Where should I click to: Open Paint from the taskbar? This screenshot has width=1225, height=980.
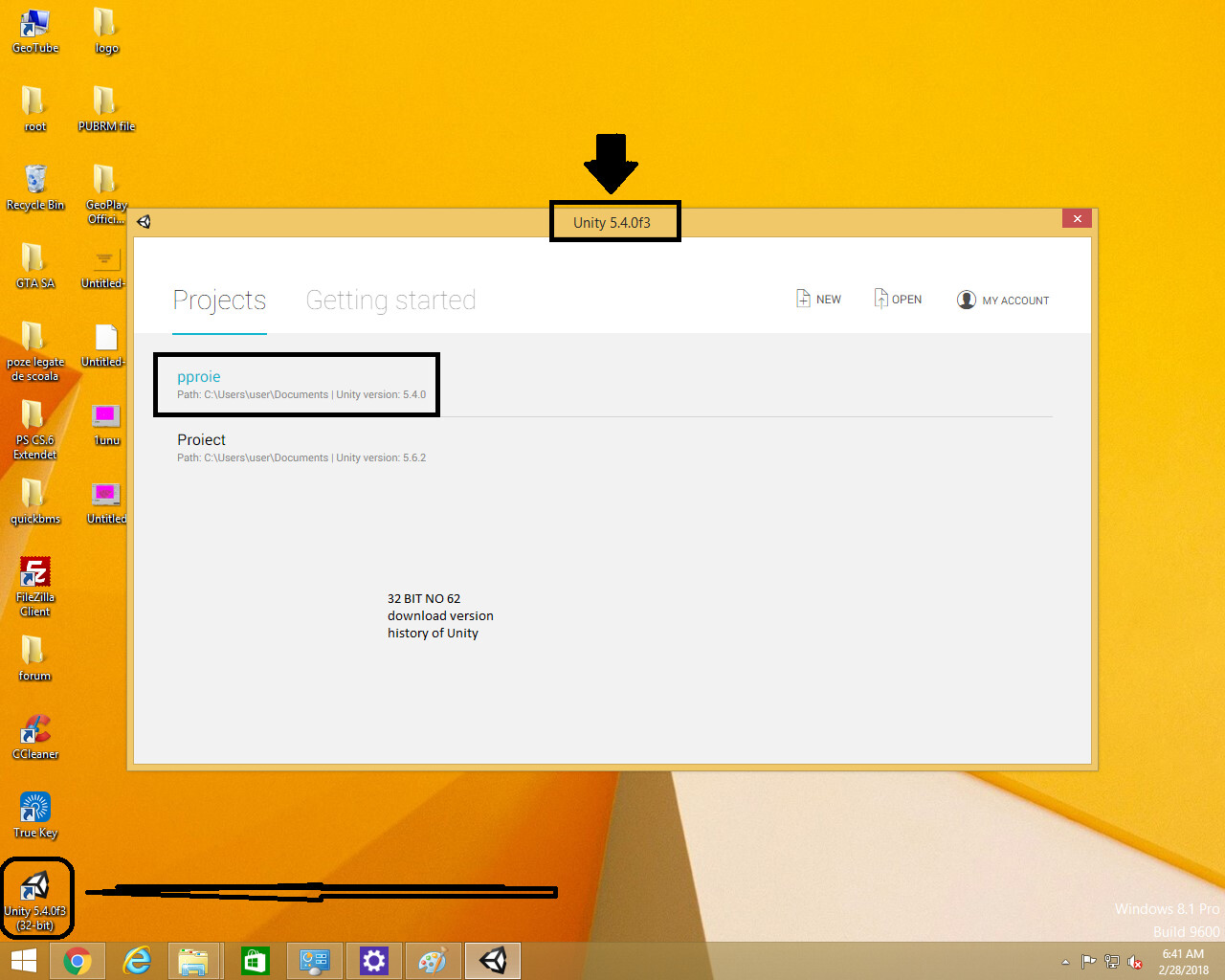click(433, 961)
